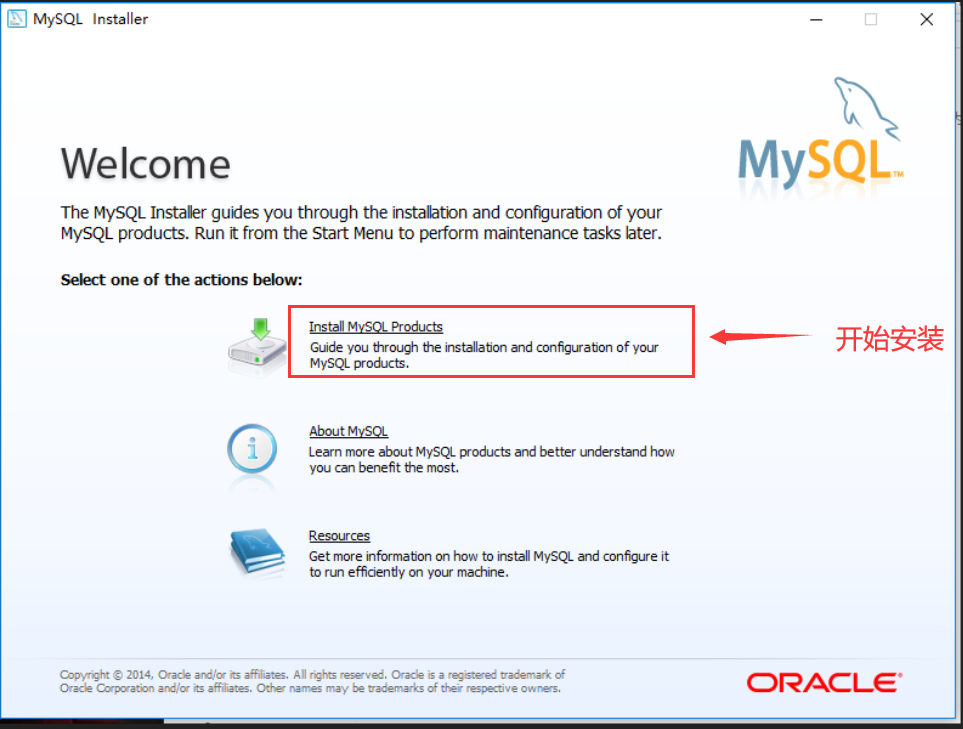Click the 'Get more information on how' description
This screenshot has height=729, width=963.
(x=489, y=564)
